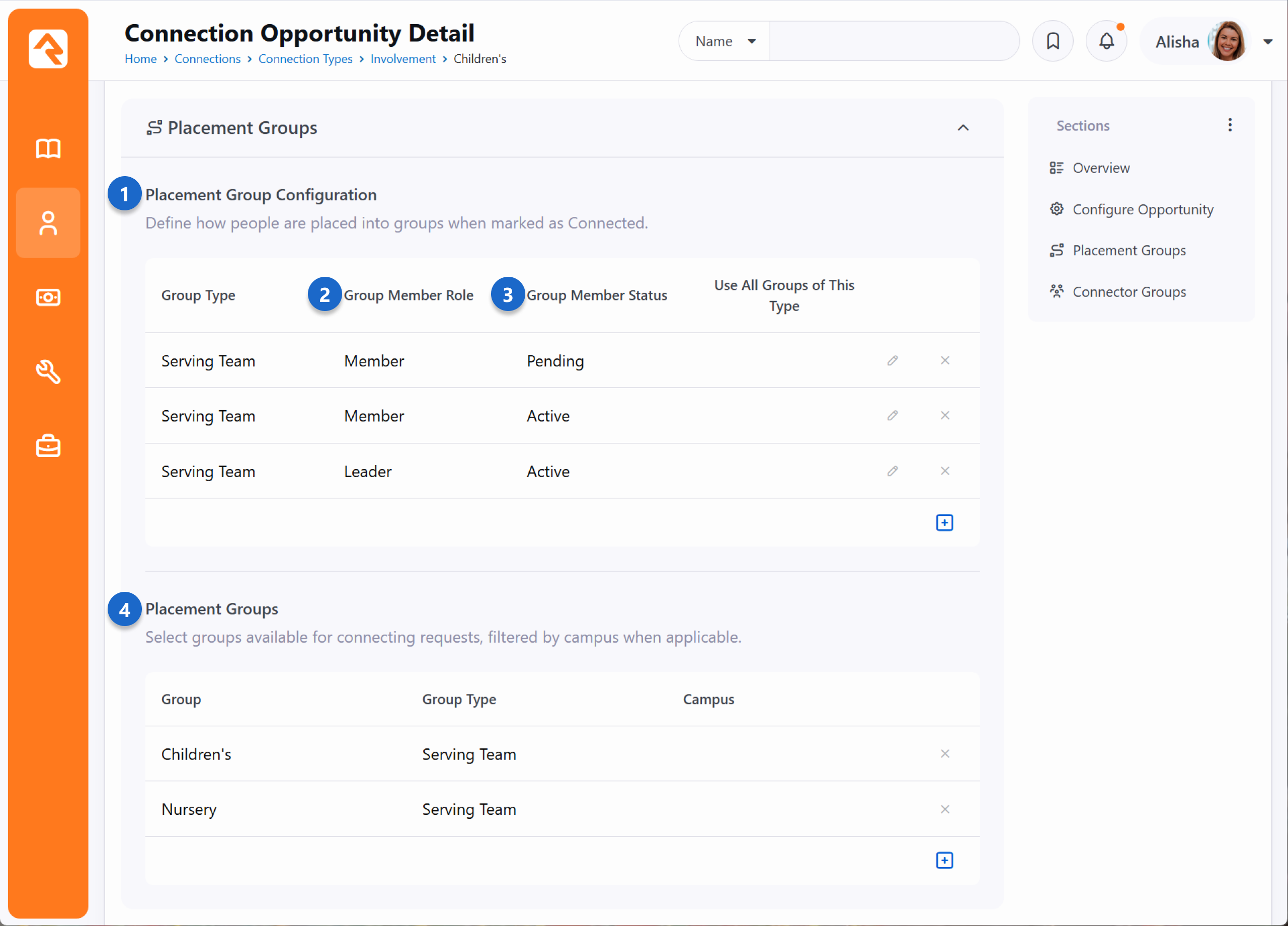
Task: Select the person icon in the sidebar
Action: tap(48, 223)
